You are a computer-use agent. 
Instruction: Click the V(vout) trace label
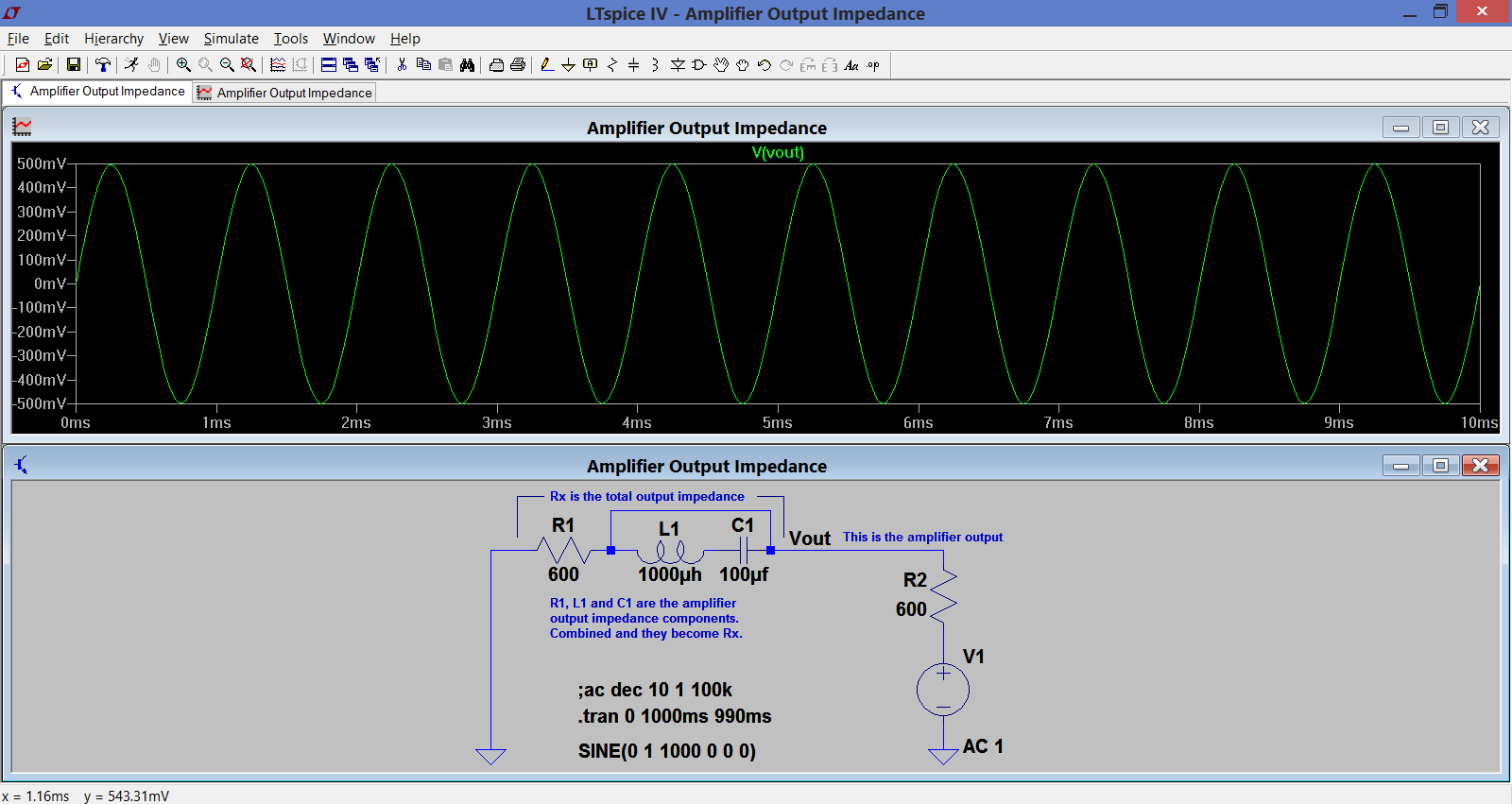coord(778,152)
